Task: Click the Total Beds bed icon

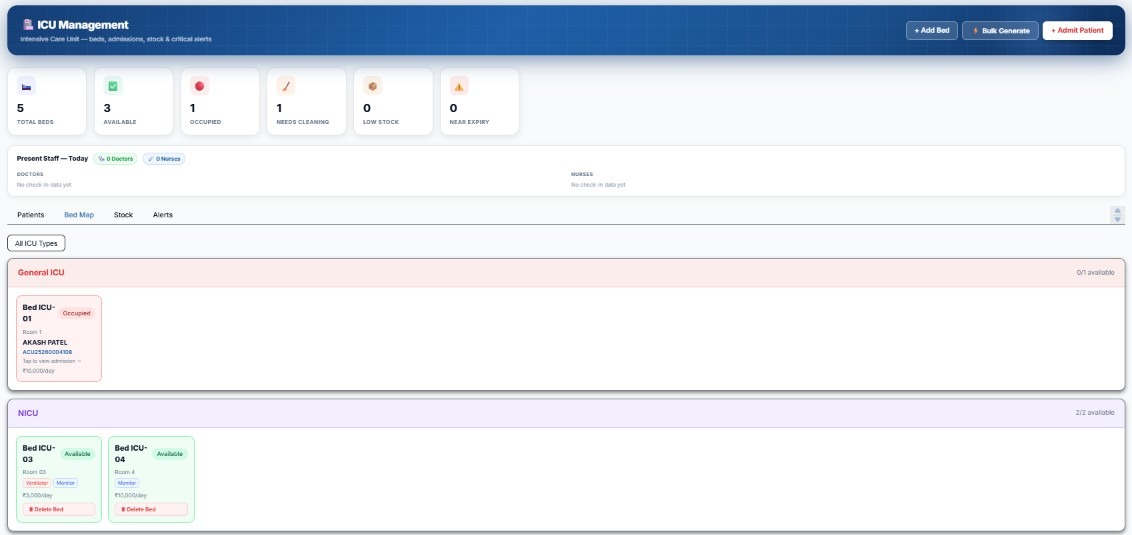Action: click(26, 86)
